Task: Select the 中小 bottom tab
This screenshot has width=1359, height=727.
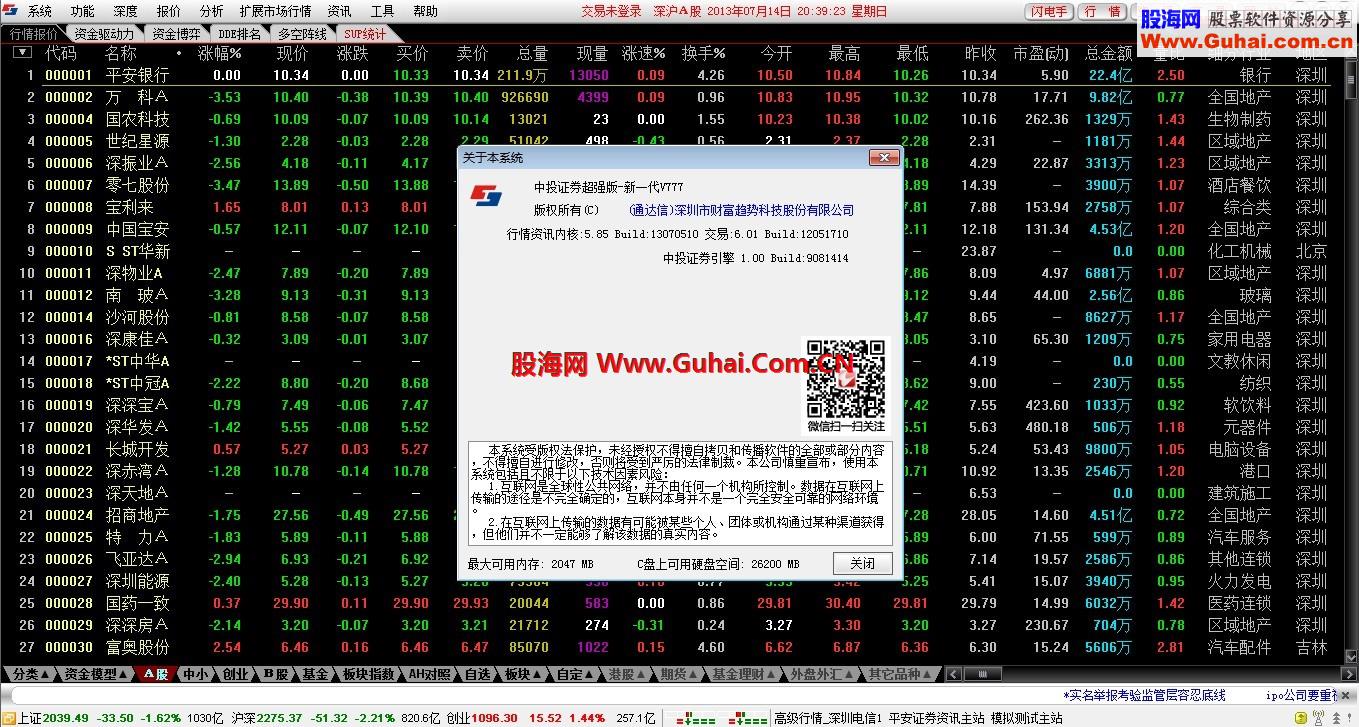Action: coord(195,675)
